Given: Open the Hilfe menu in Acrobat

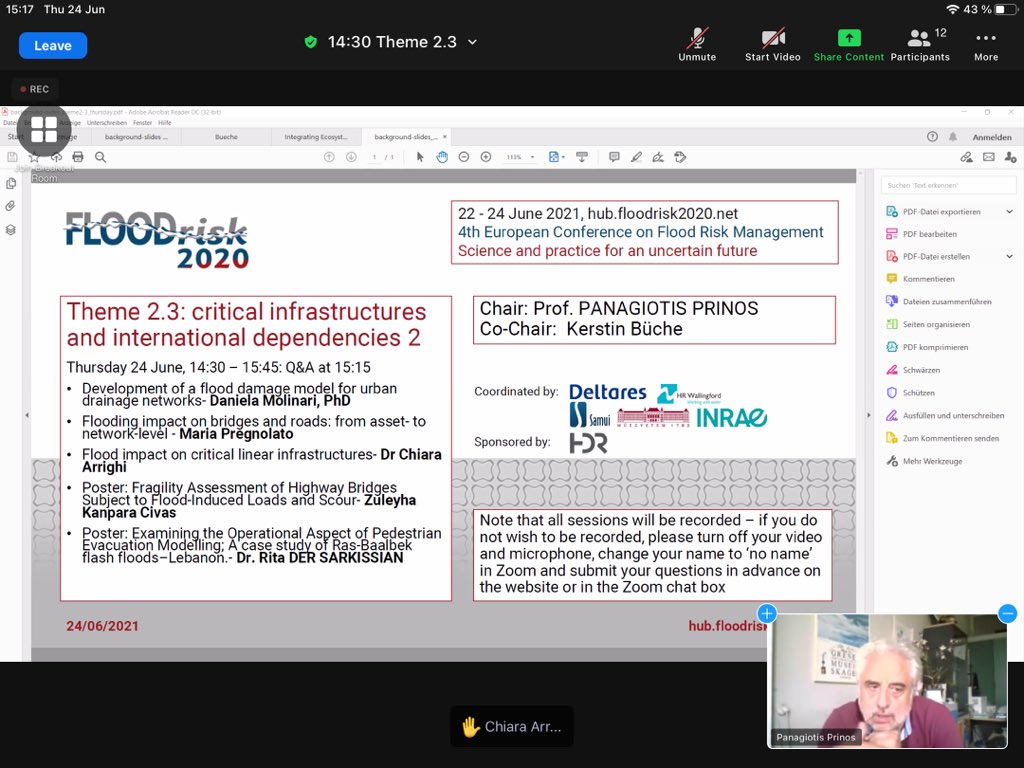Looking at the screenshot, I should tap(165, 123).
